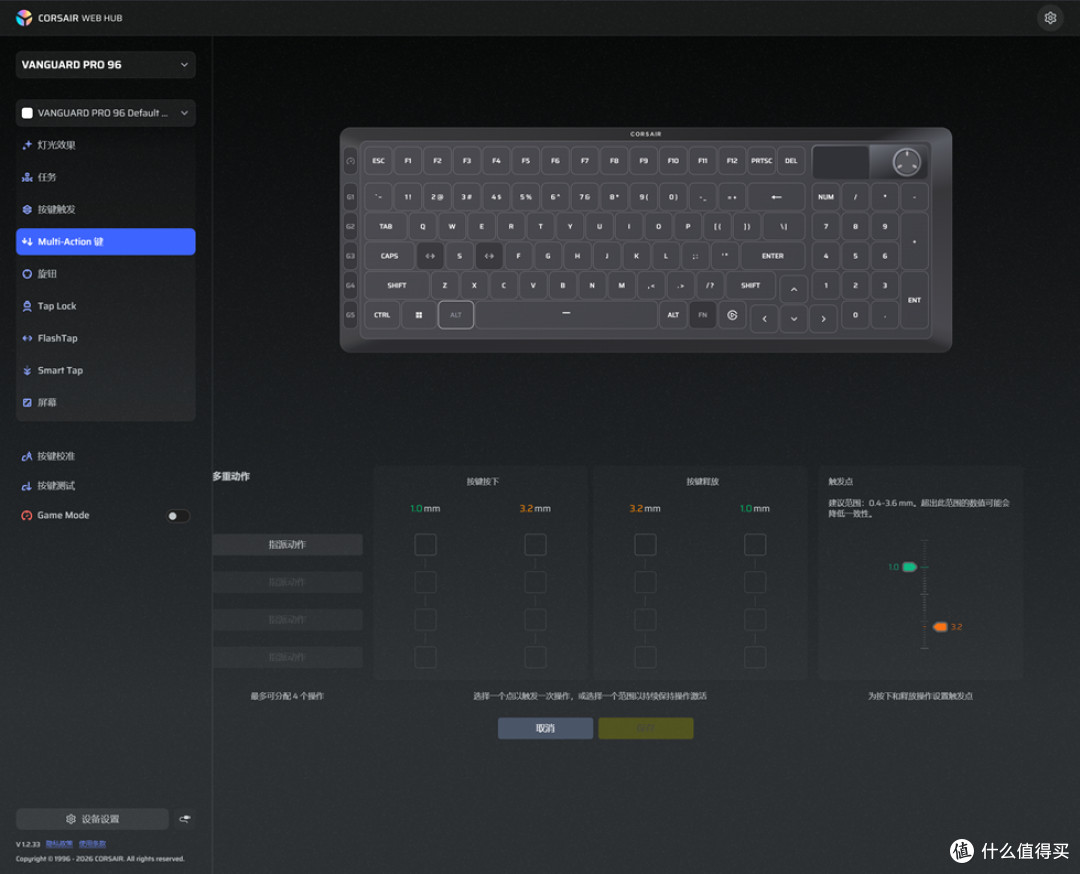1080x874 pixels.
Task: Tick the second checkbox under 按键按下 1.0 mm
Action: click(x=425, y=582)
